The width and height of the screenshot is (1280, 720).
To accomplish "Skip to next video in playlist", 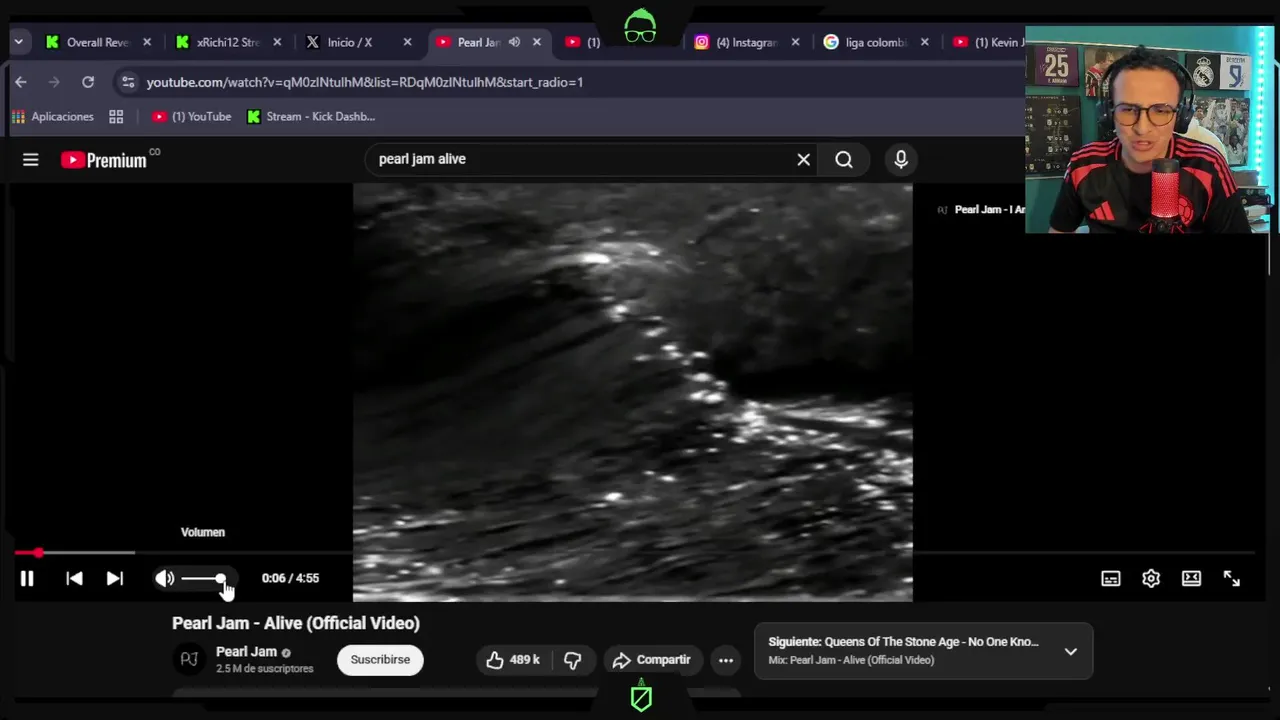I will 115,578.
